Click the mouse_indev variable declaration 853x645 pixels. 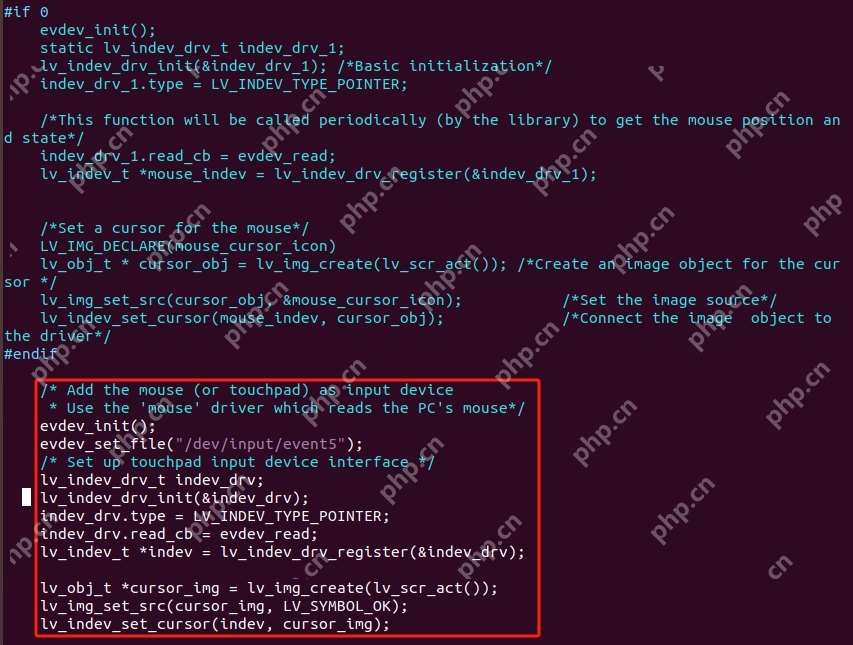click(x=318, y=174)
